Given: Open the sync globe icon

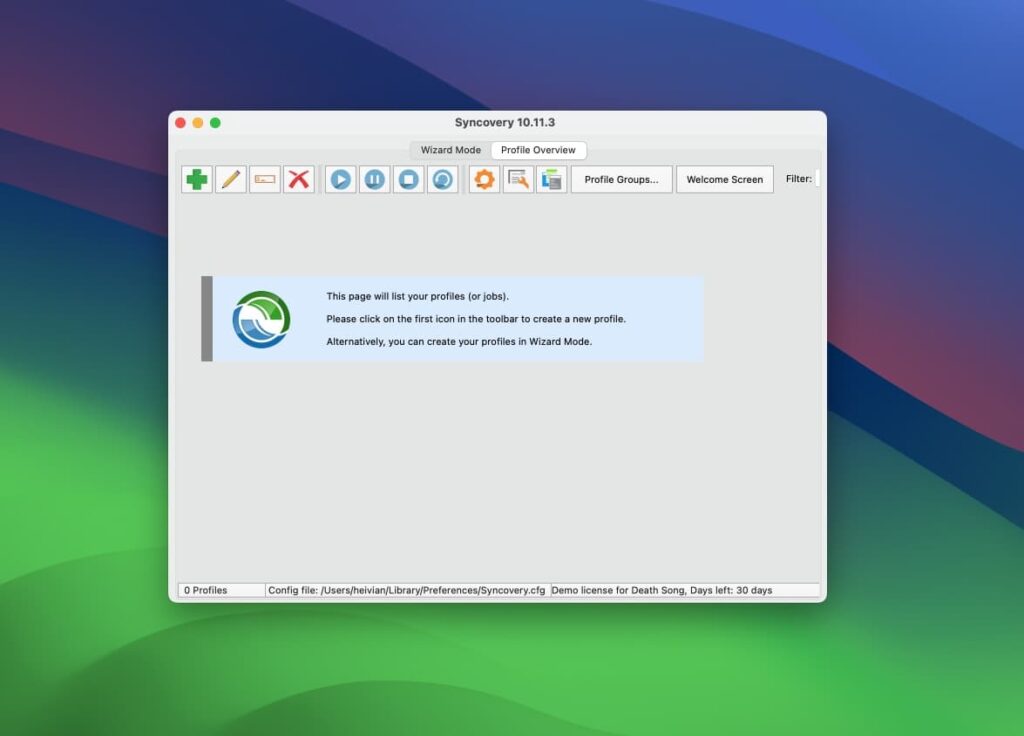Looking at the screenshot, I should click(x=442, y=180).
